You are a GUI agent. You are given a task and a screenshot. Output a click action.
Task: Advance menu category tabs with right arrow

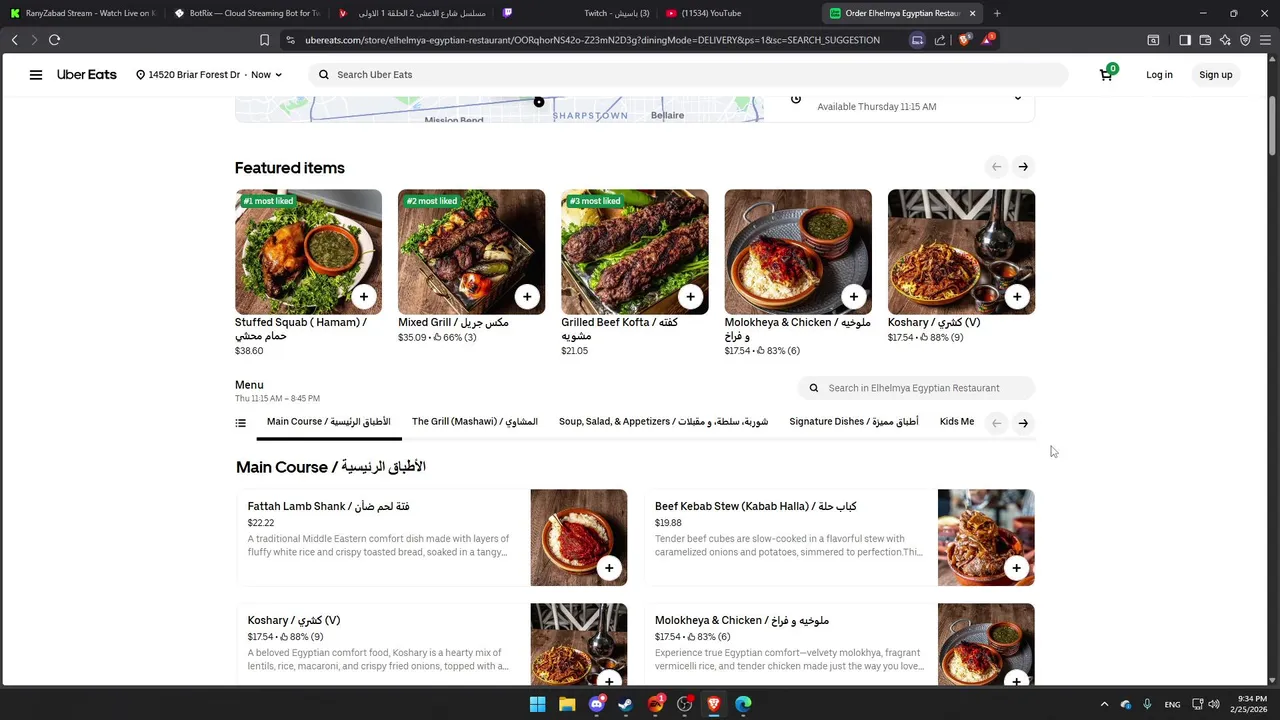1023,423
